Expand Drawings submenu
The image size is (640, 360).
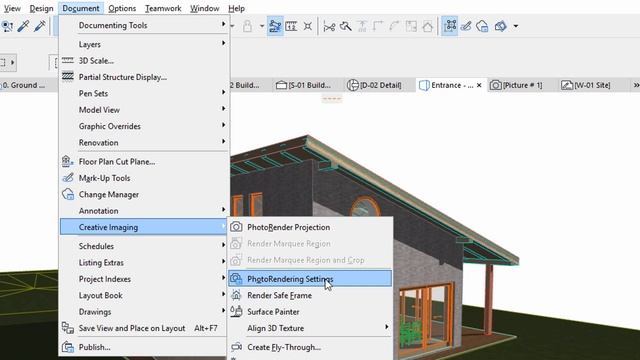point(144,311)
